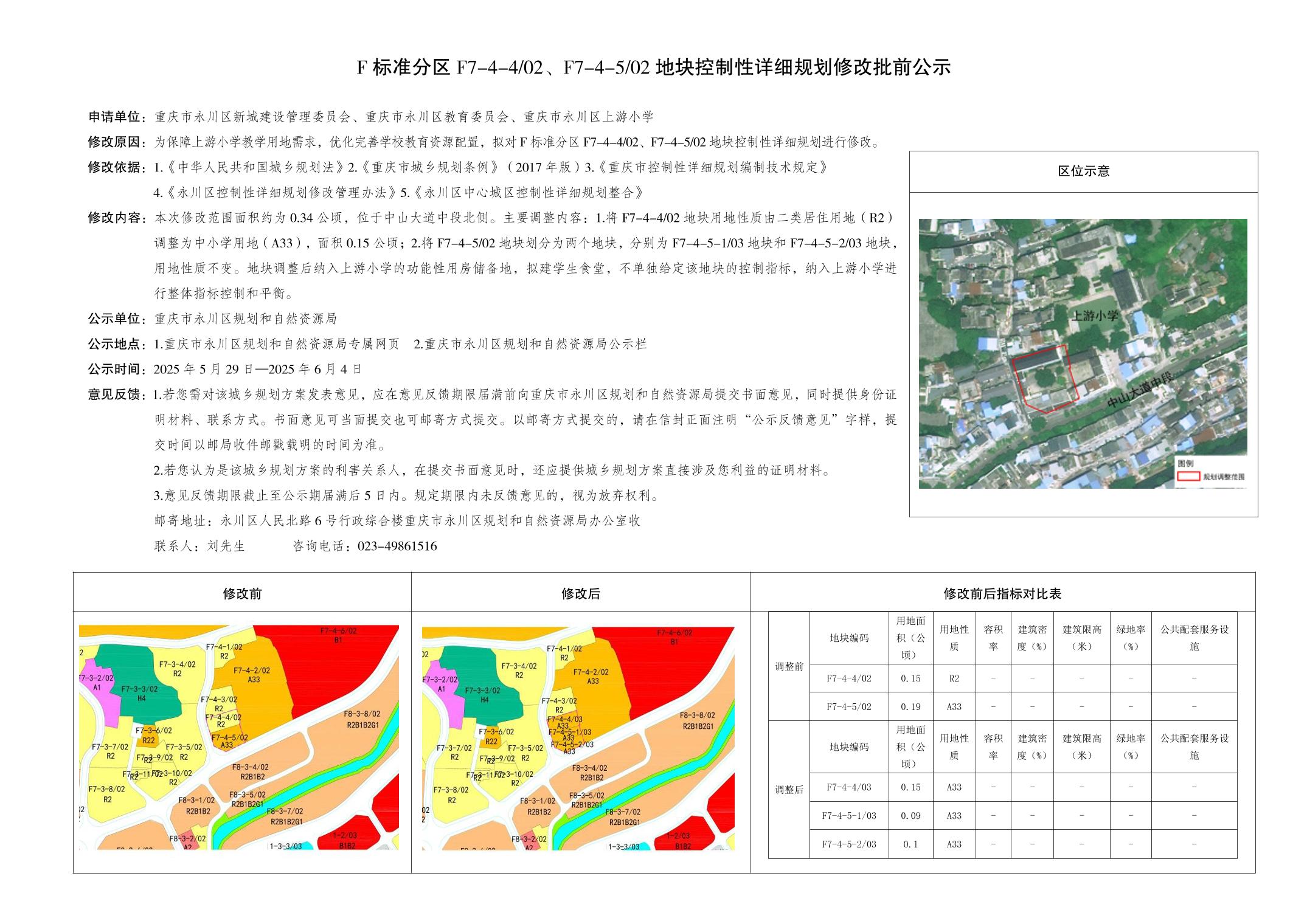Click the R2 land-use cell in the table
Image resolution: width=1307 pixels, height=924 pixels.
[954, 678]
